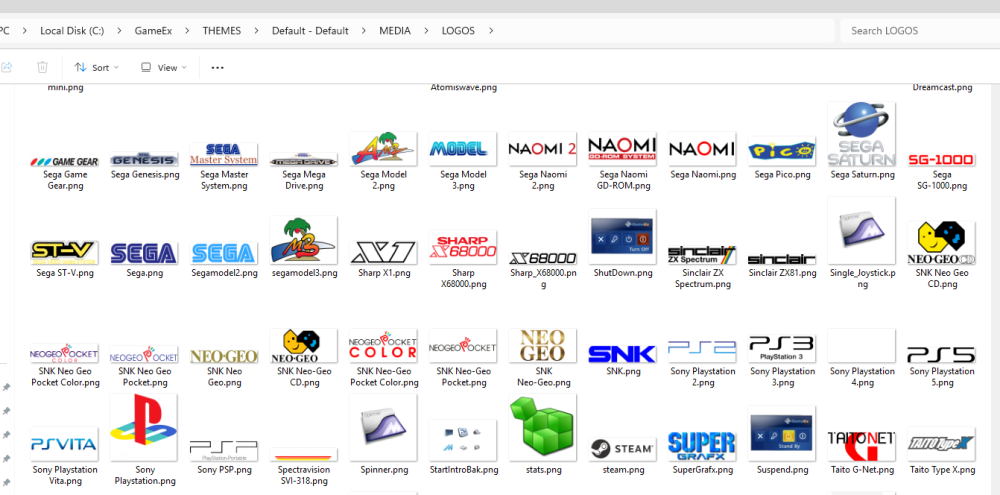Navigate to Local Disk (C:) breadcrumb

(72, 31)
